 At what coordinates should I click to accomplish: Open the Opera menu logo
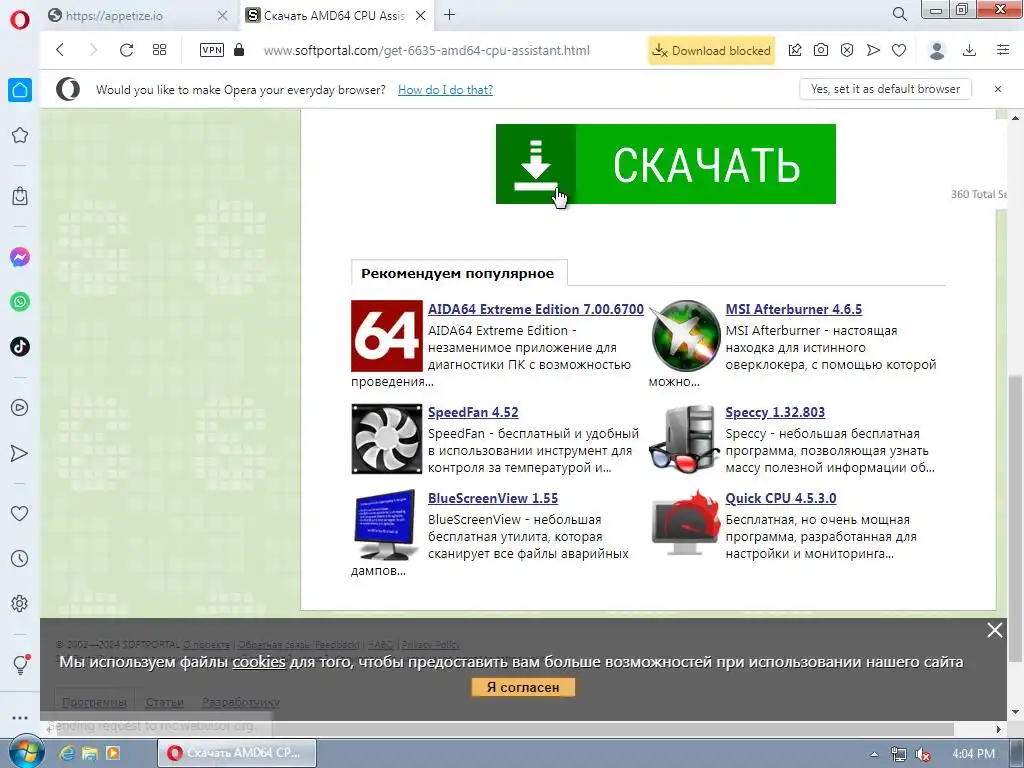20,20
